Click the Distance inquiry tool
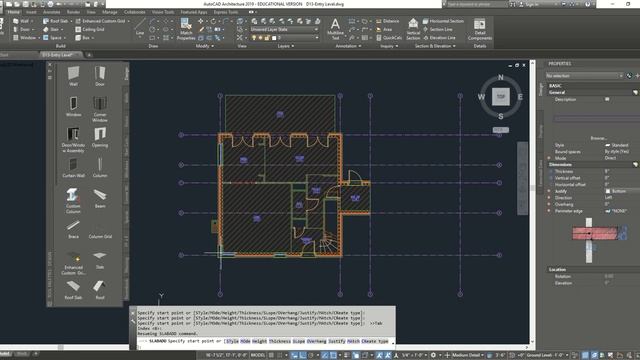The height and width of the screenshot is (360, 640). (387, 21)
